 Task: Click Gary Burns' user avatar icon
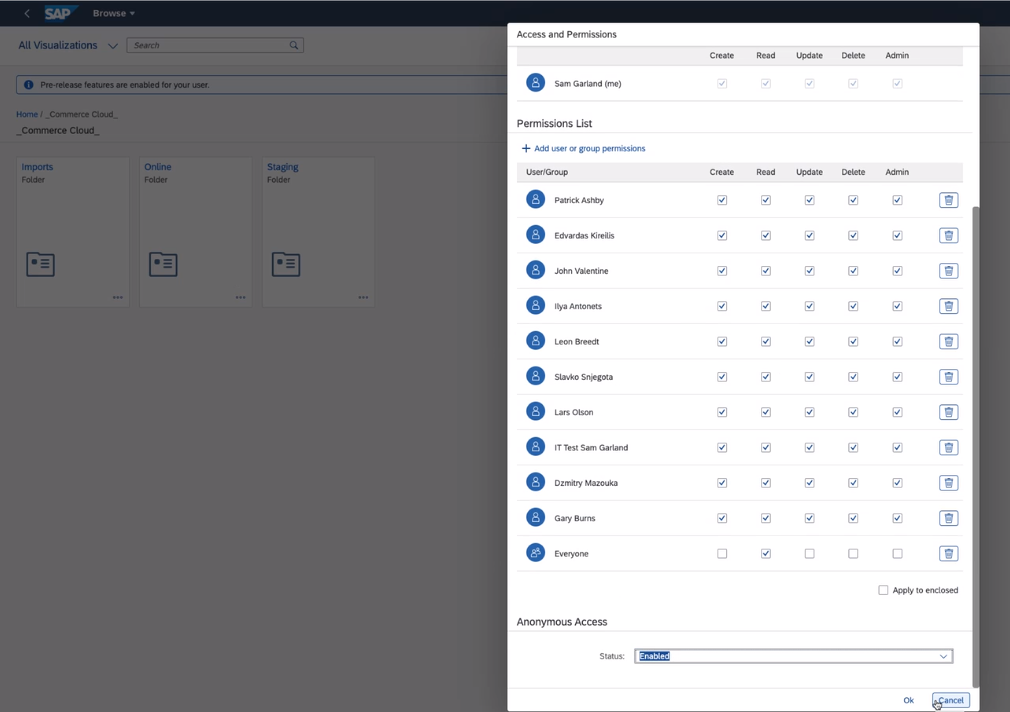[x=535, y=517]
